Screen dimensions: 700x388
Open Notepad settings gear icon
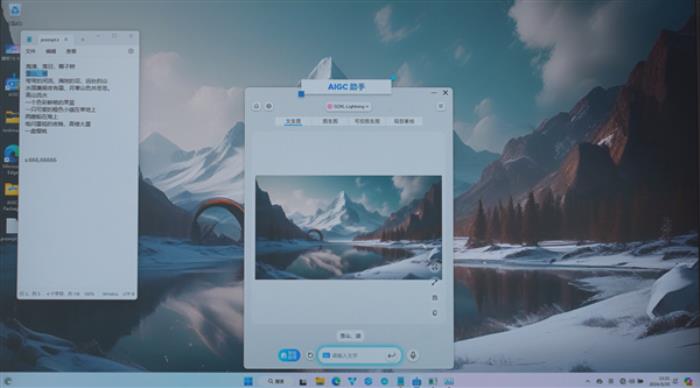point(131,51)
